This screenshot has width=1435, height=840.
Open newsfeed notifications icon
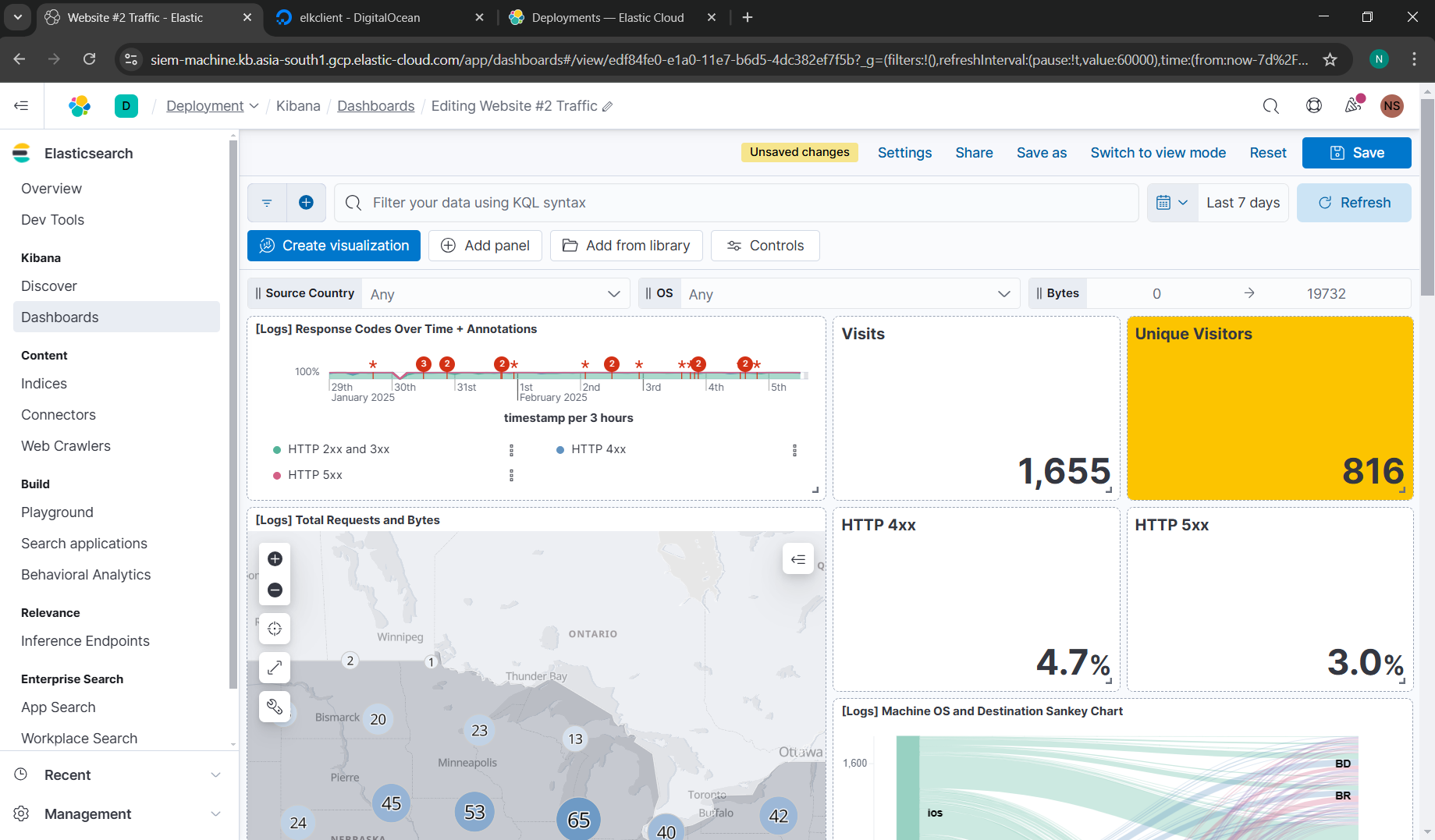point(1354,105)
